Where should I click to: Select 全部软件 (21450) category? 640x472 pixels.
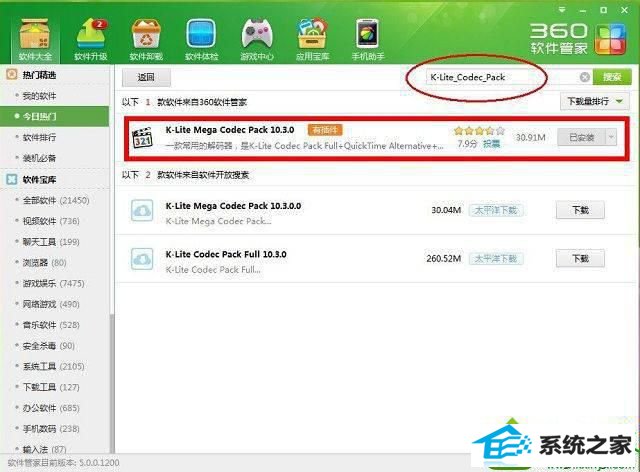[x=56, y=200]
